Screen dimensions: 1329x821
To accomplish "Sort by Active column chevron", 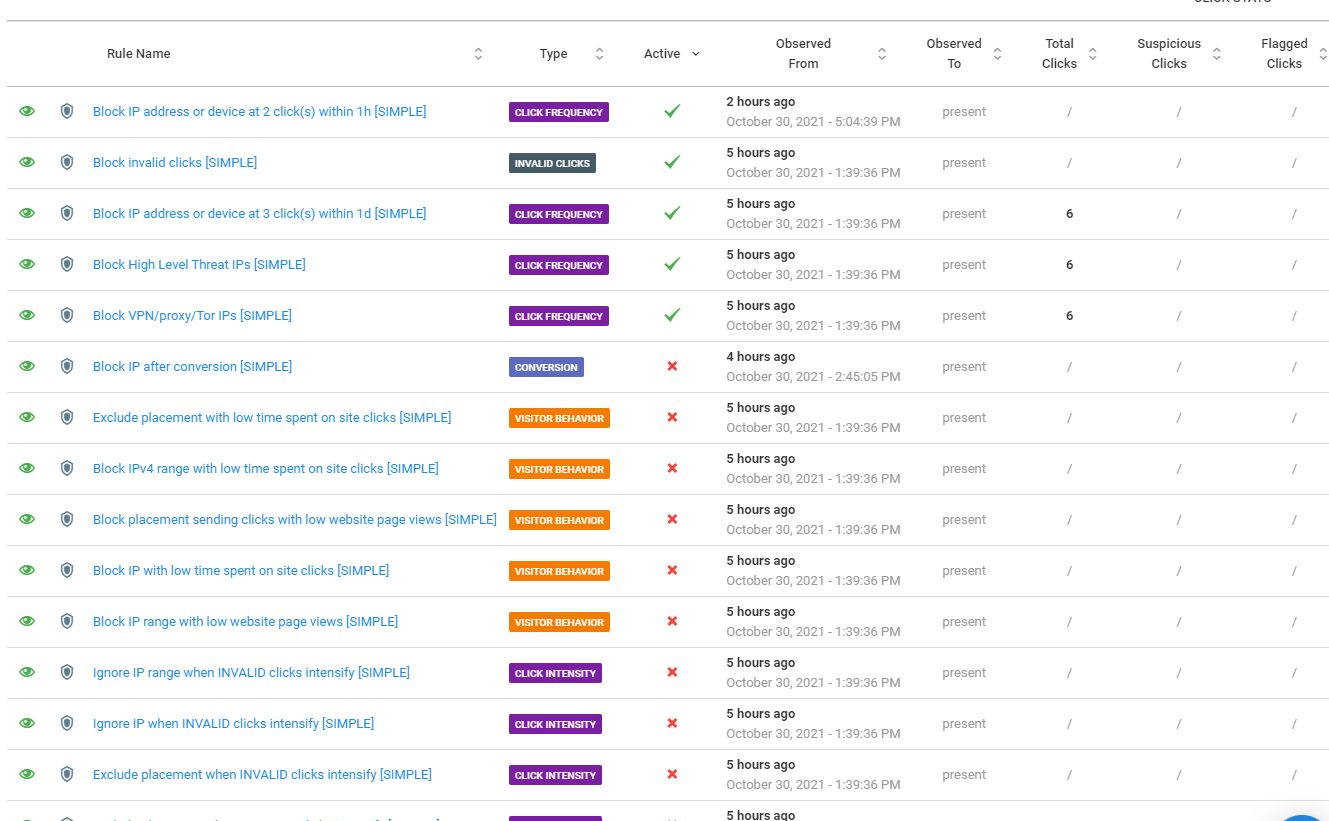I will 696,54.
